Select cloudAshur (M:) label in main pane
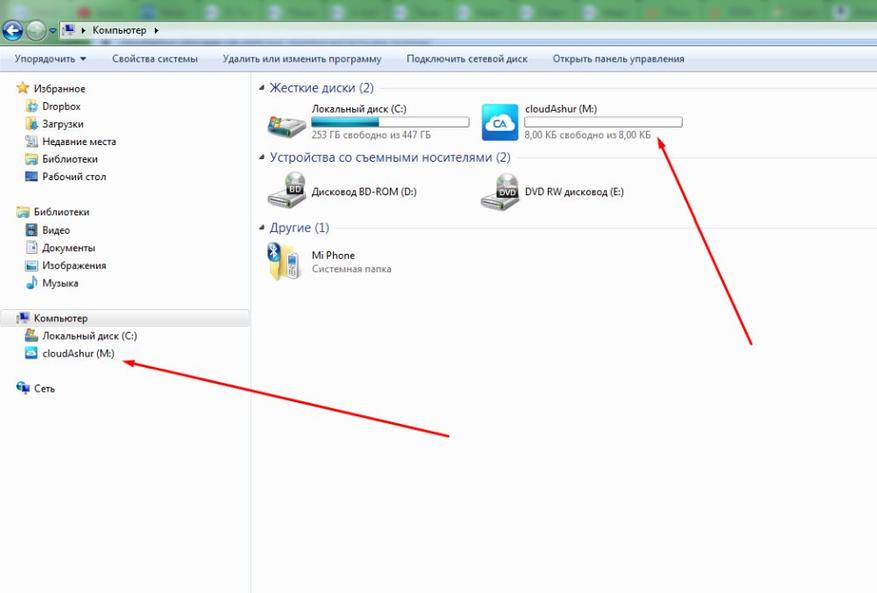The width and height of the screenshot is (877, 593). pyautogui.click(x=561, y=109)
